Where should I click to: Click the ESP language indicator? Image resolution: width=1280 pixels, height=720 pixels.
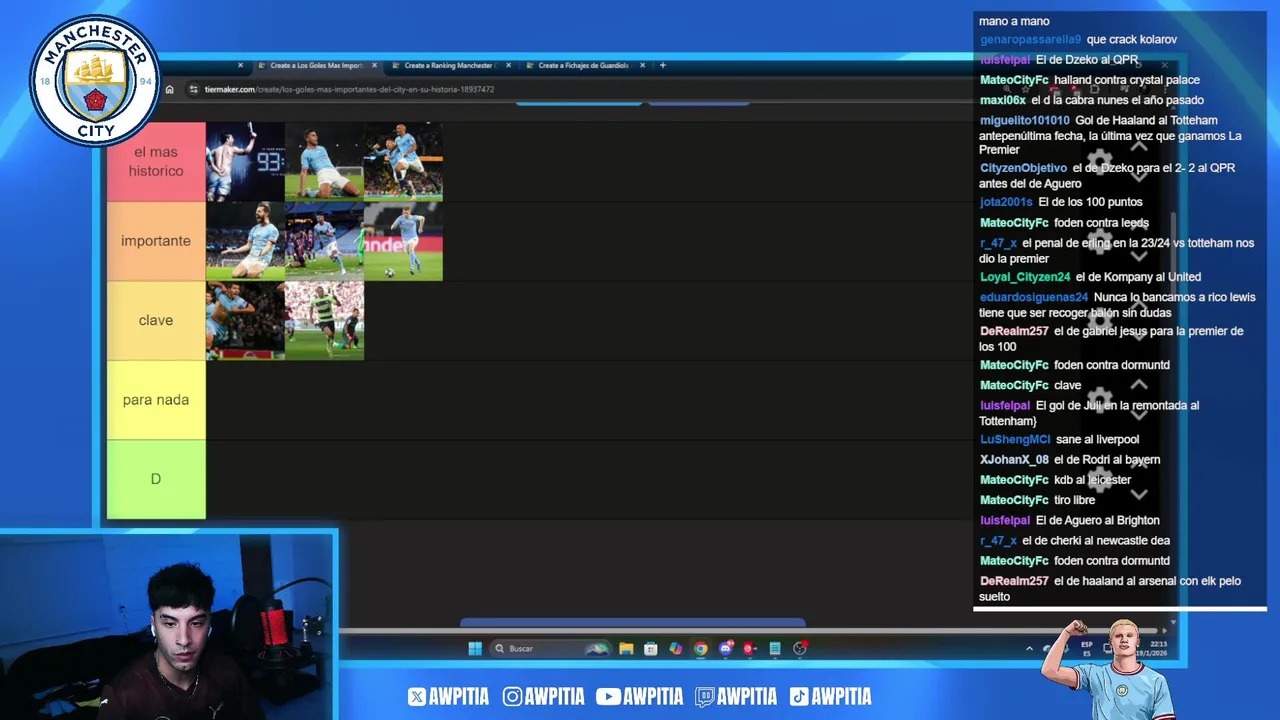point(1087,648)
